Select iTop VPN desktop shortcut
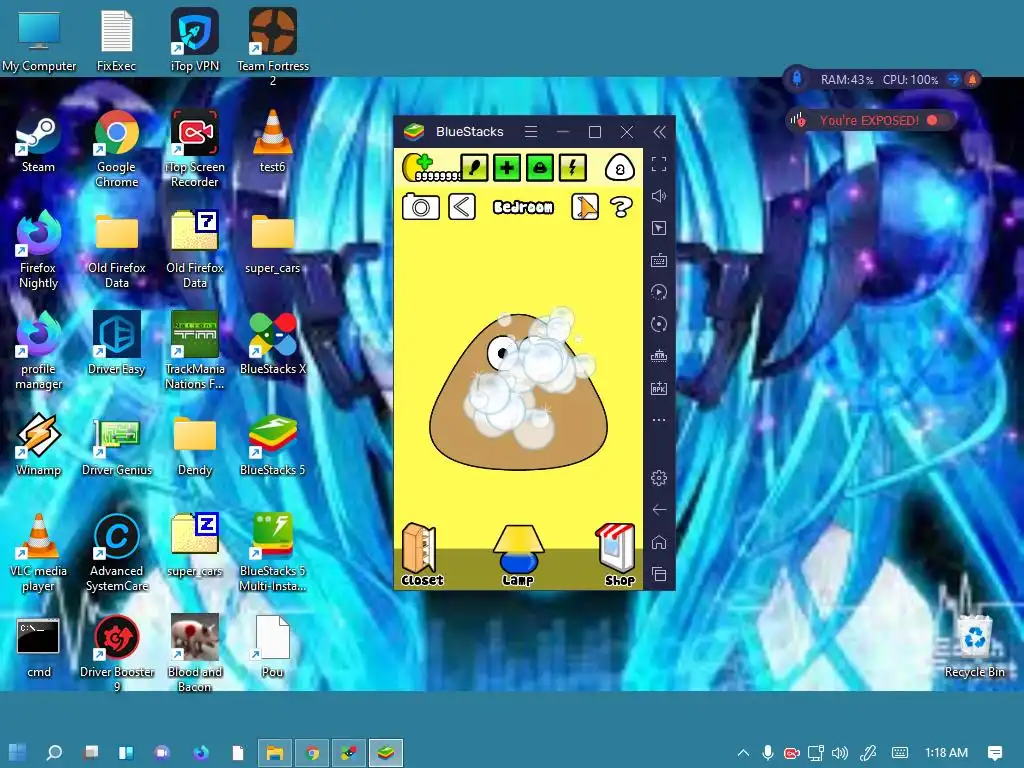The height and width of the screenshot is (768, 1024). 195,40
